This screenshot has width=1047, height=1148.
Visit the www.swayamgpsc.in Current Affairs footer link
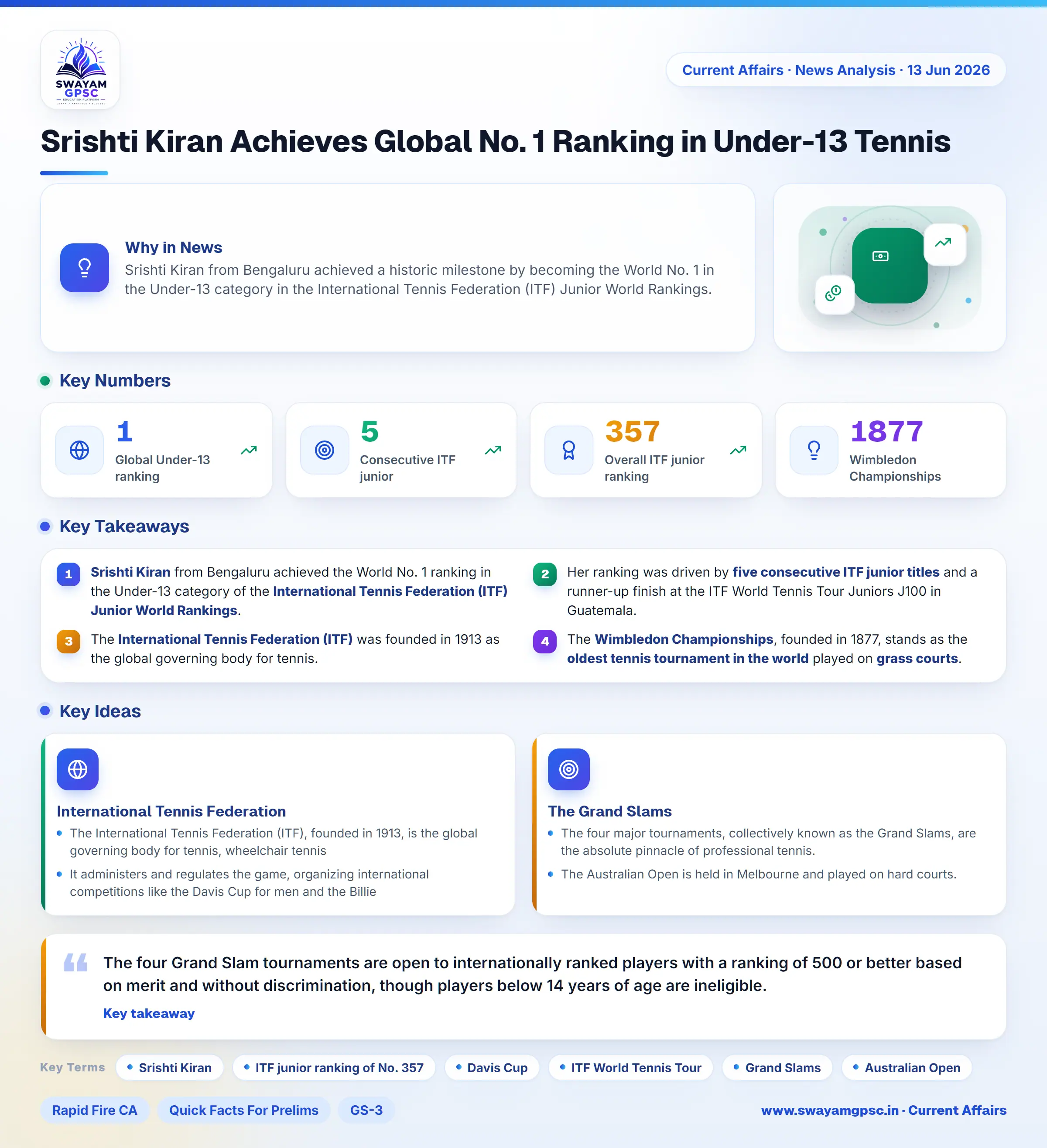[883, 1110]
